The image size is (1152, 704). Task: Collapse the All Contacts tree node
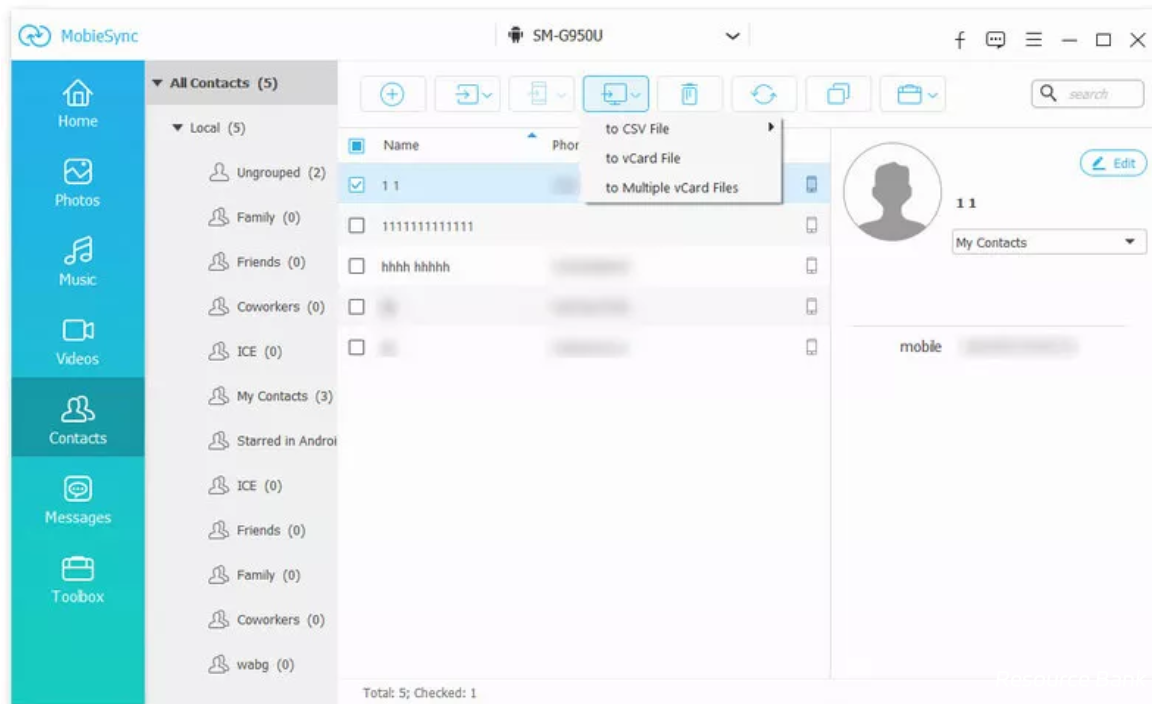[158, 83]
